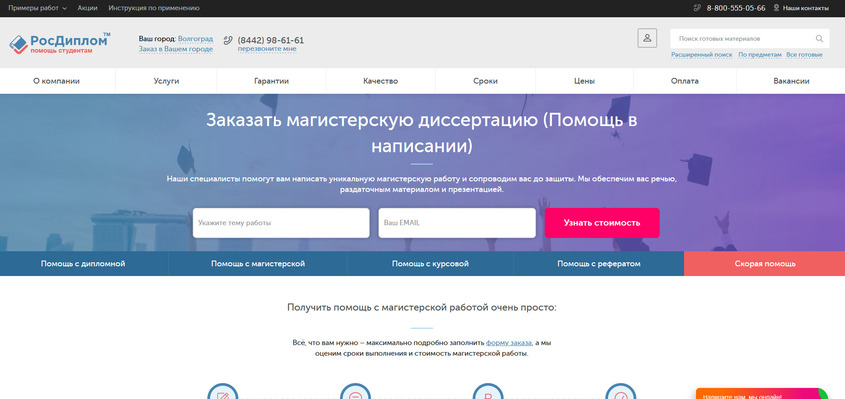This screenshot has width=845, height=399.
Task: Open the Цены menu
Action: (x=584, y=81)
